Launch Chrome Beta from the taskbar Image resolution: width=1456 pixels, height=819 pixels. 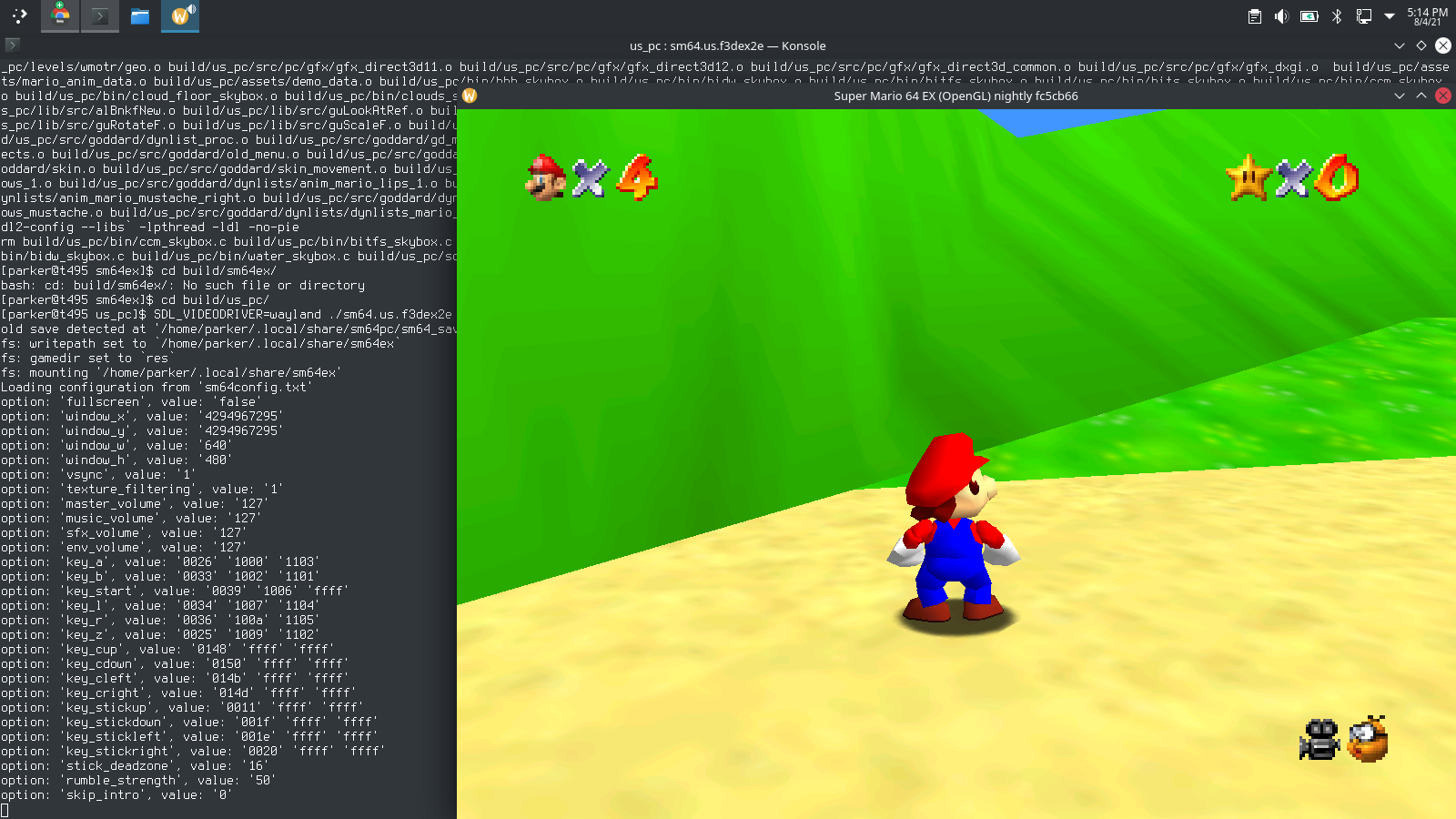pyautogui.click(x=60, y=15)
